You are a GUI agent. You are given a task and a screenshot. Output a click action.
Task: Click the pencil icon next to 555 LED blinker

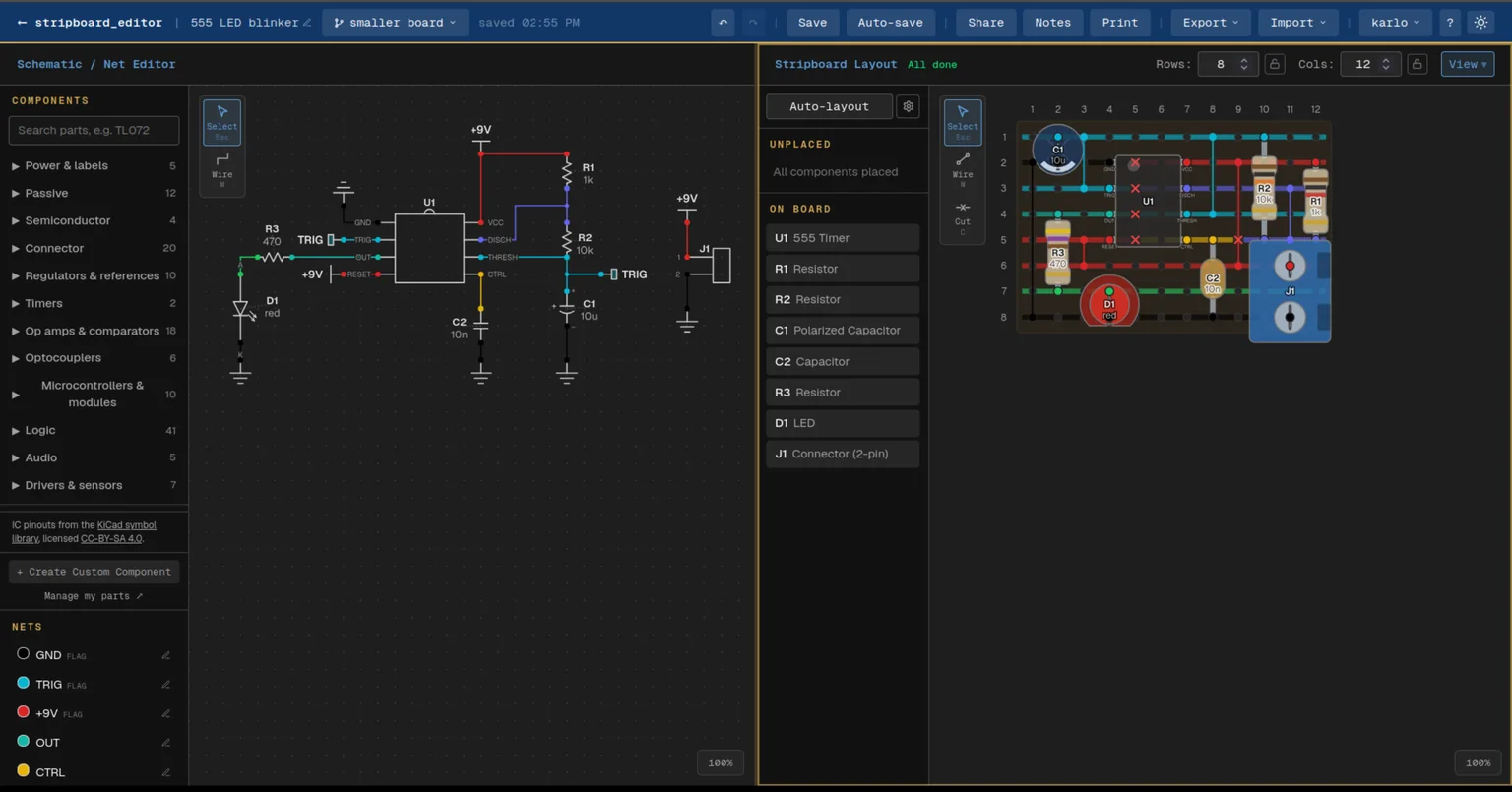[307, 23]
